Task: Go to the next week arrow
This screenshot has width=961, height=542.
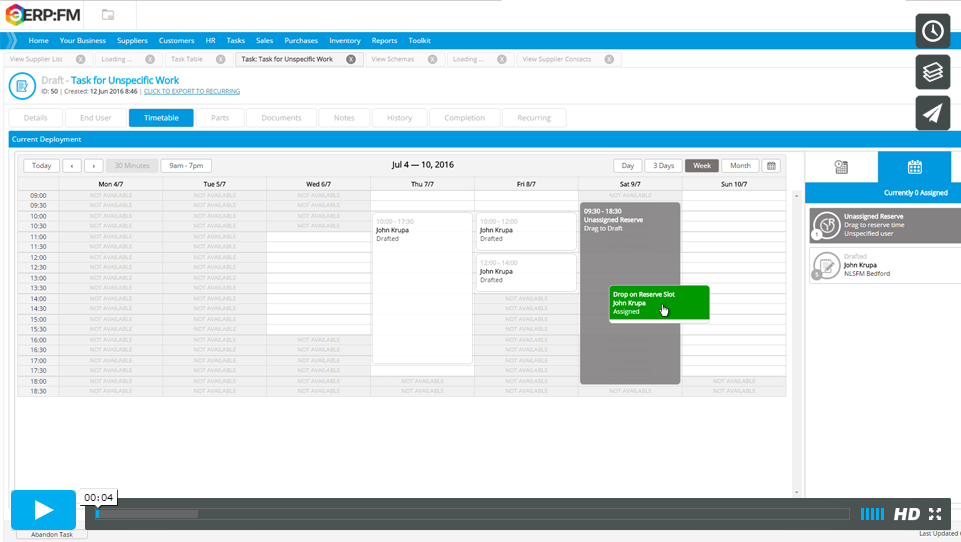Action: click(x=93, y=166)
